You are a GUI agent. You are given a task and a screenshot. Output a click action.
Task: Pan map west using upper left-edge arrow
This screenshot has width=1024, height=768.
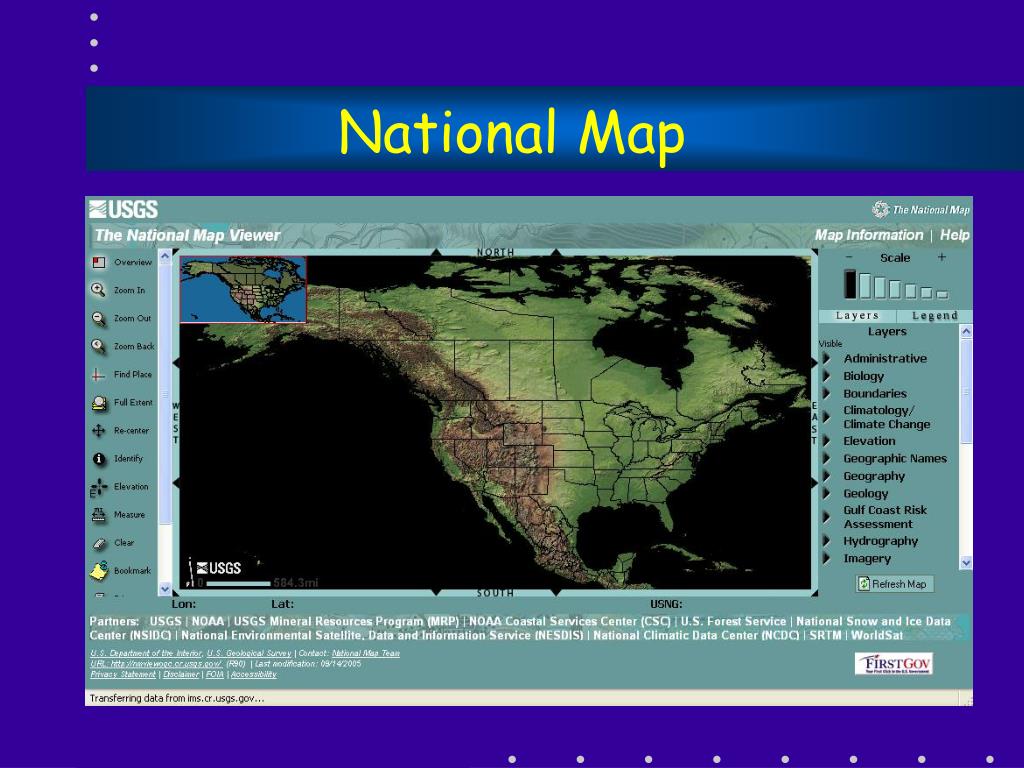(175, 362)
